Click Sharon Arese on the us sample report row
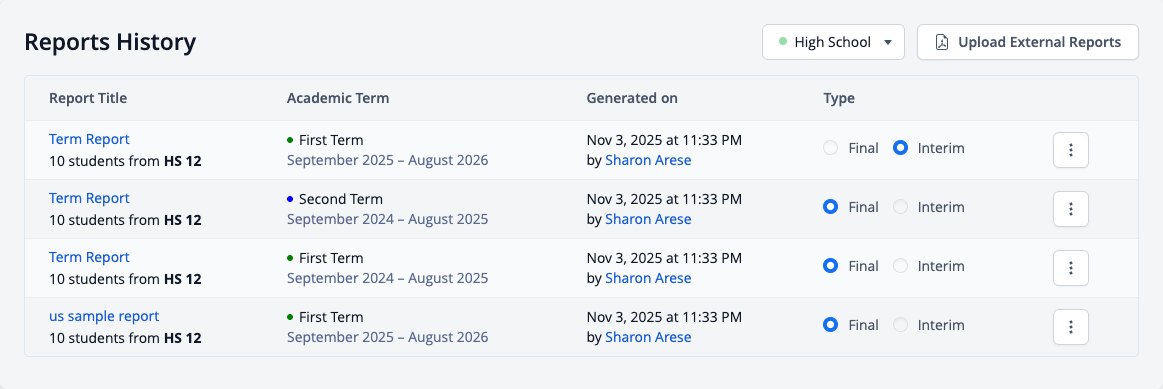Viewport: 1163px width, 389px height. 648,337
